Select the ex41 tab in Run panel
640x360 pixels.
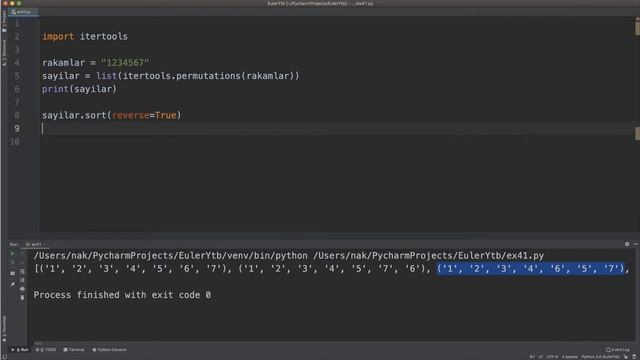coord(35,244)
